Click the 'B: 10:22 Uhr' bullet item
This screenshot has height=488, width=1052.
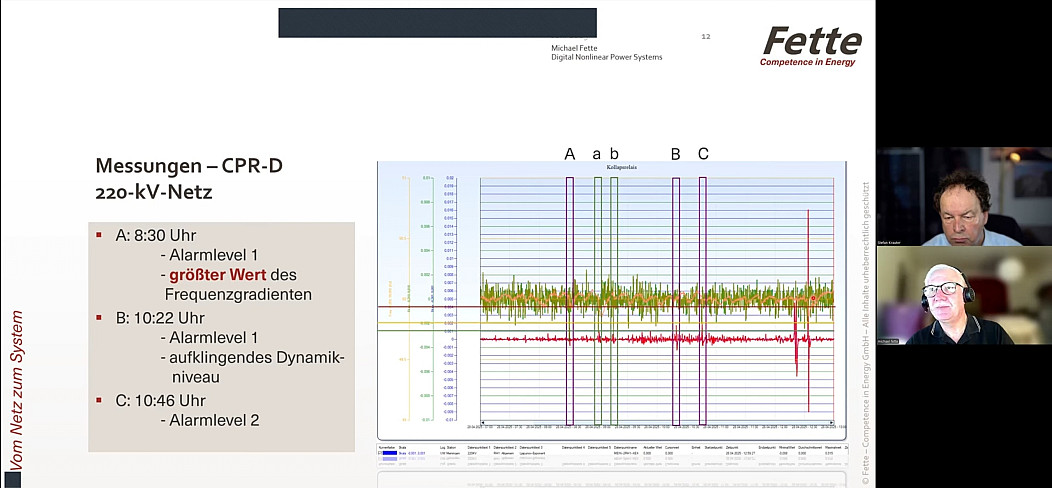pyautogui.click(x=161, y=318)
